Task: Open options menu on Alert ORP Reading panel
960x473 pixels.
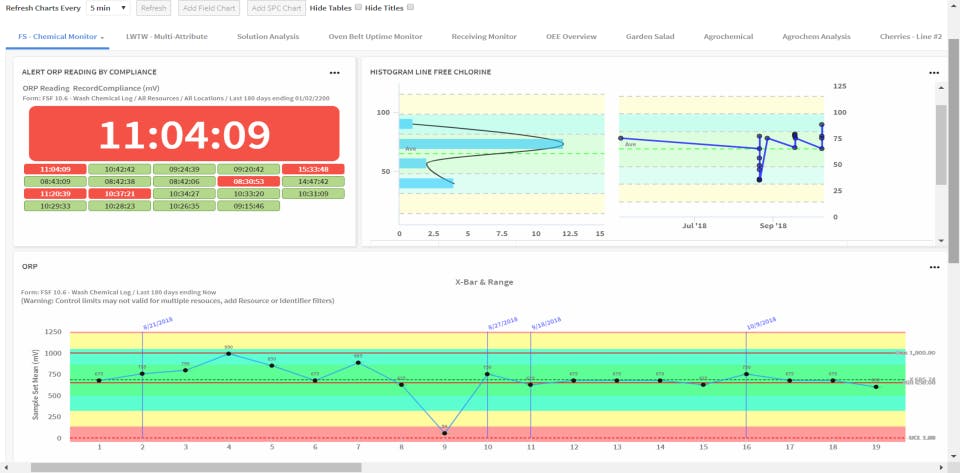Action: point(334,73)
